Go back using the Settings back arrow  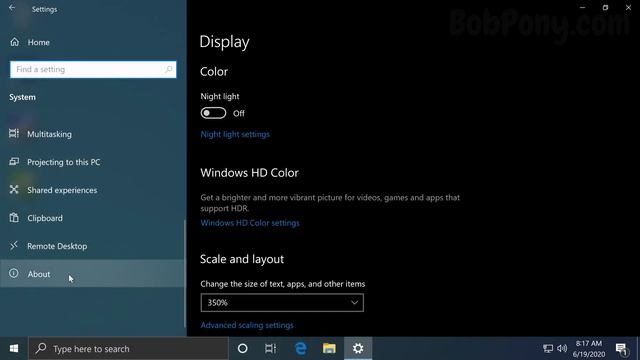[12, 8]
